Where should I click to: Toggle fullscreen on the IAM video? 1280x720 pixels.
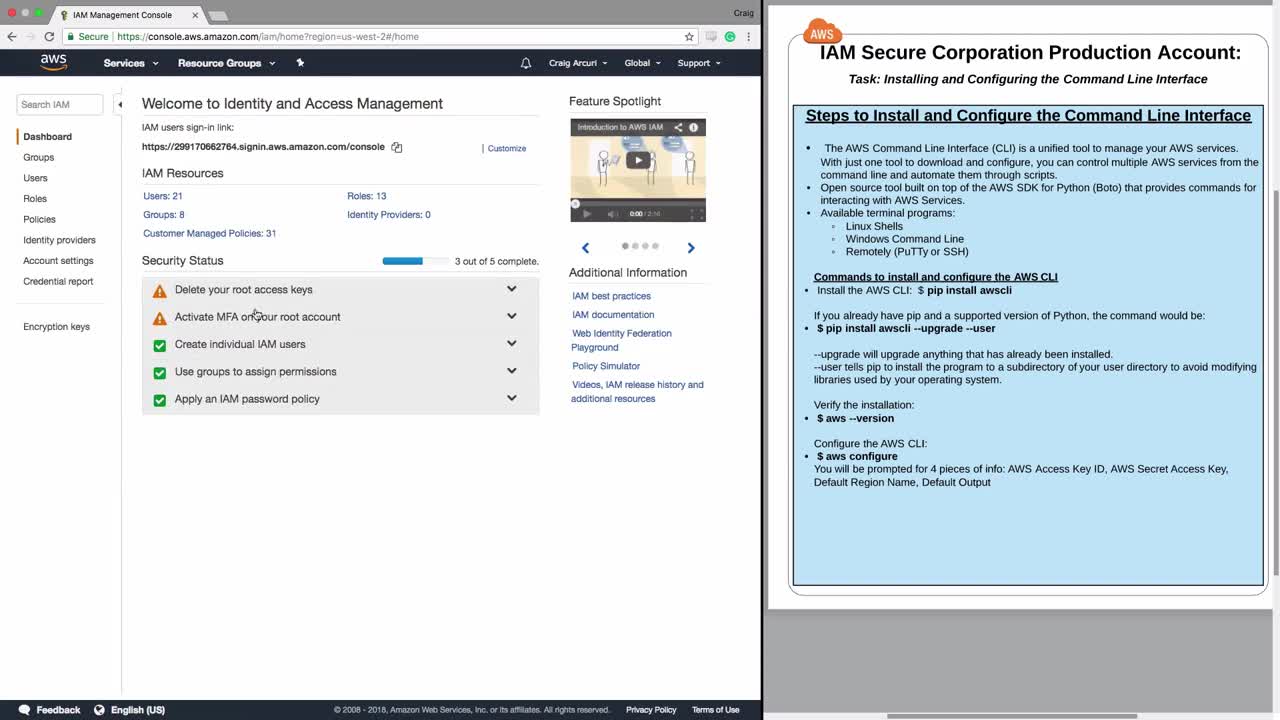coord(697,213)
